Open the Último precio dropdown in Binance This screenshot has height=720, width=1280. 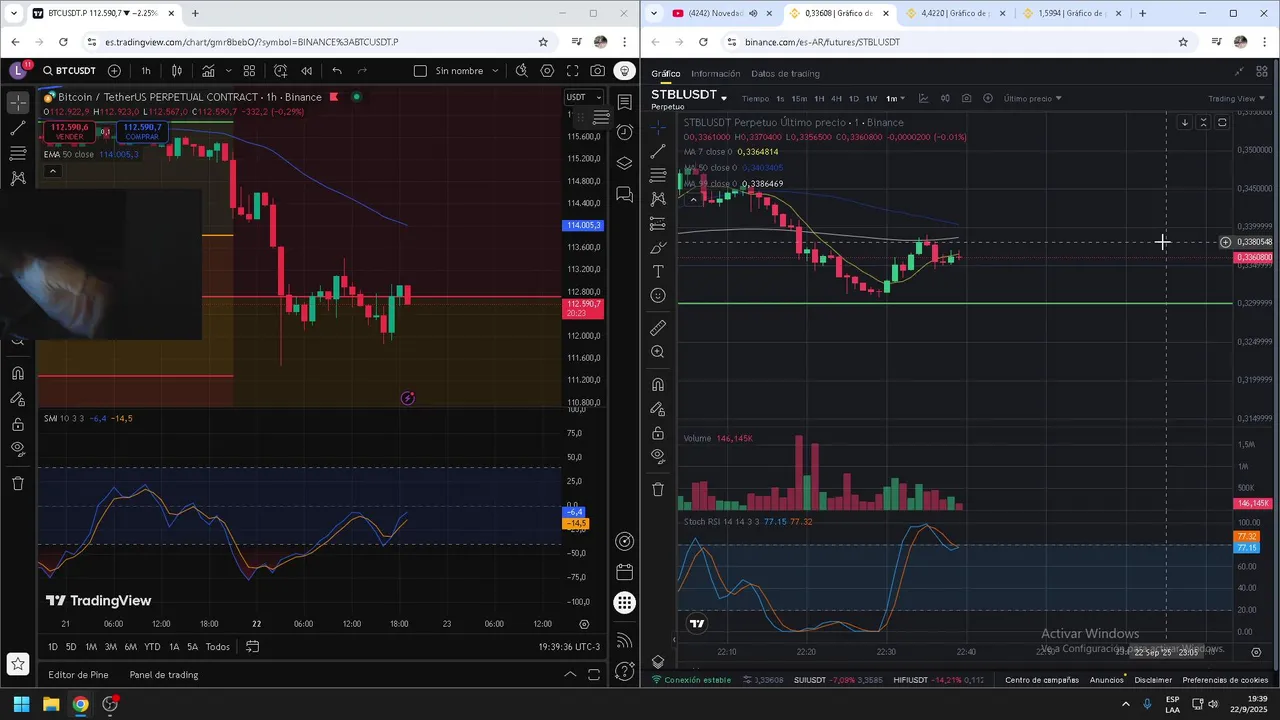tap(1032, 99)
